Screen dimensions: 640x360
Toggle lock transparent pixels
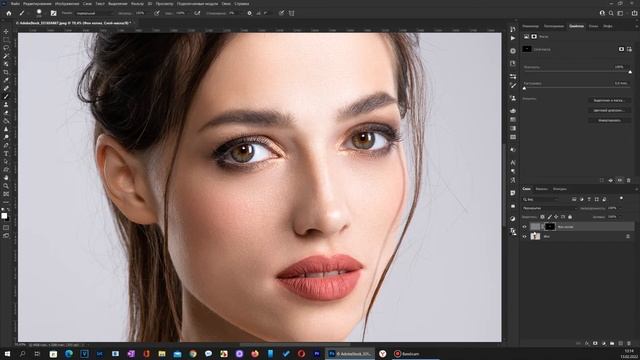pos(542,217)
